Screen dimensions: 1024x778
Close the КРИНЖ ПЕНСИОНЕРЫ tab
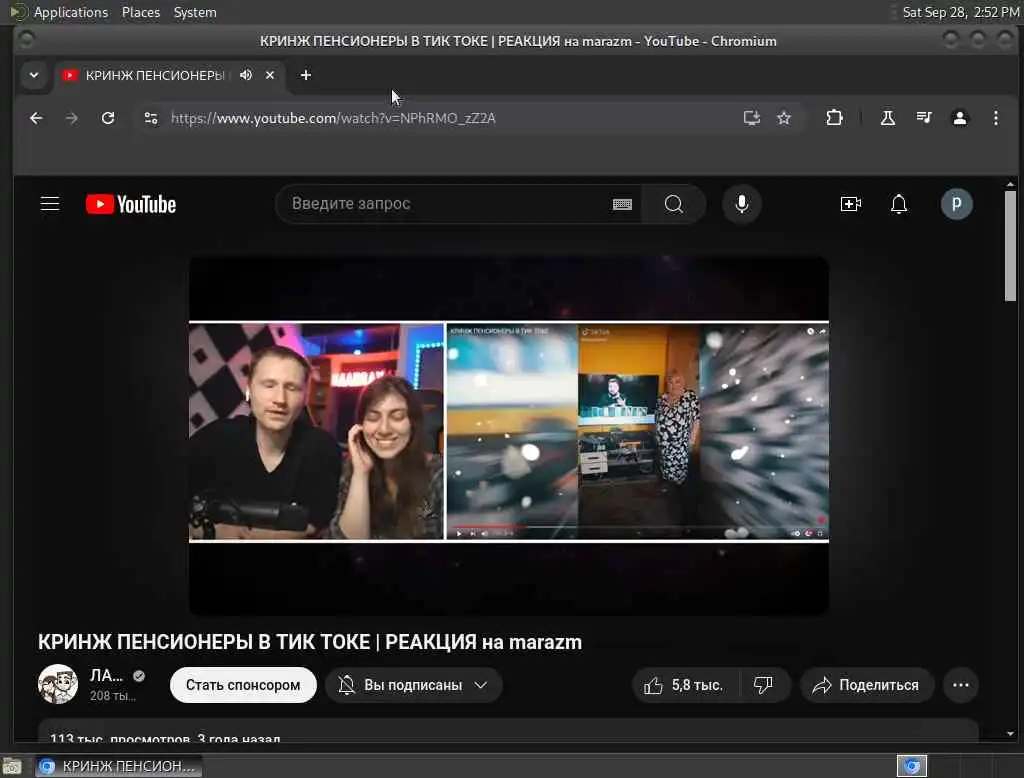pyautogui.click(x=270, y=75)
